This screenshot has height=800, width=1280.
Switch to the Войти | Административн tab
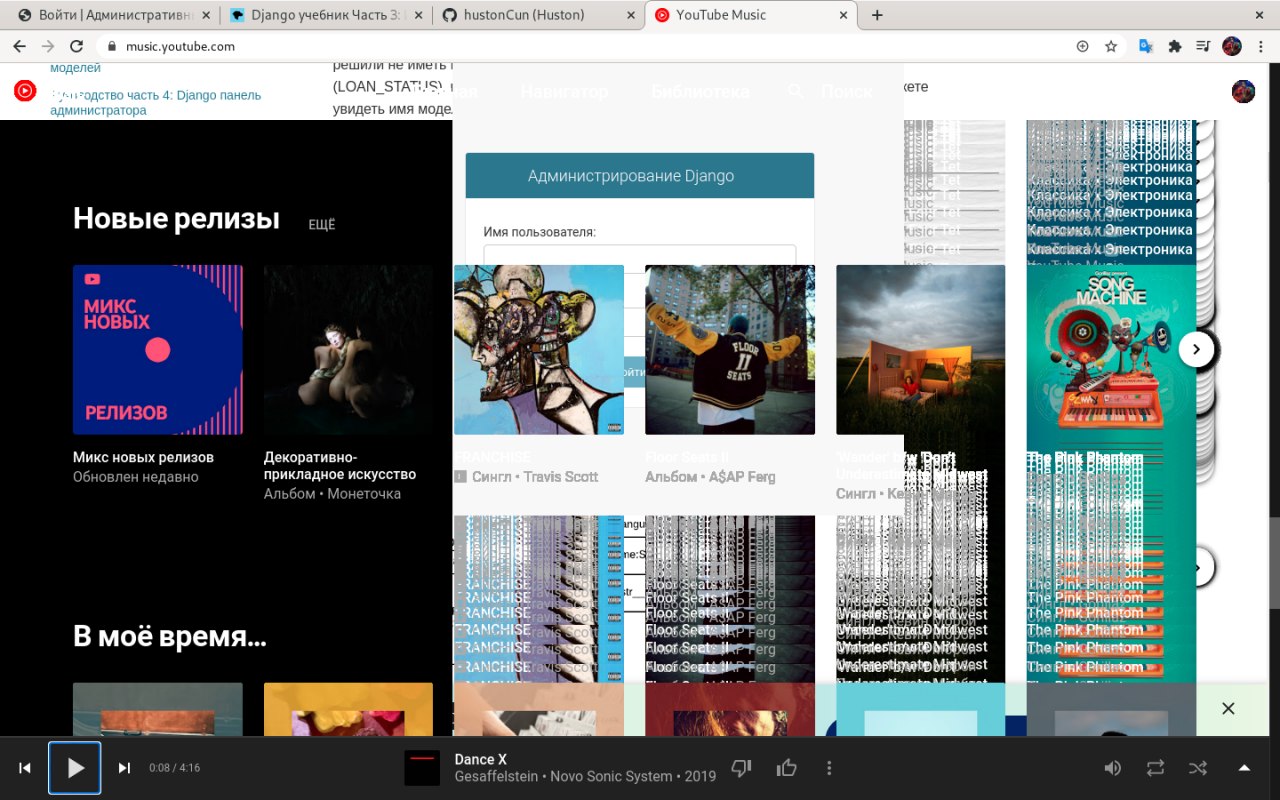click(x=110, y=15)
